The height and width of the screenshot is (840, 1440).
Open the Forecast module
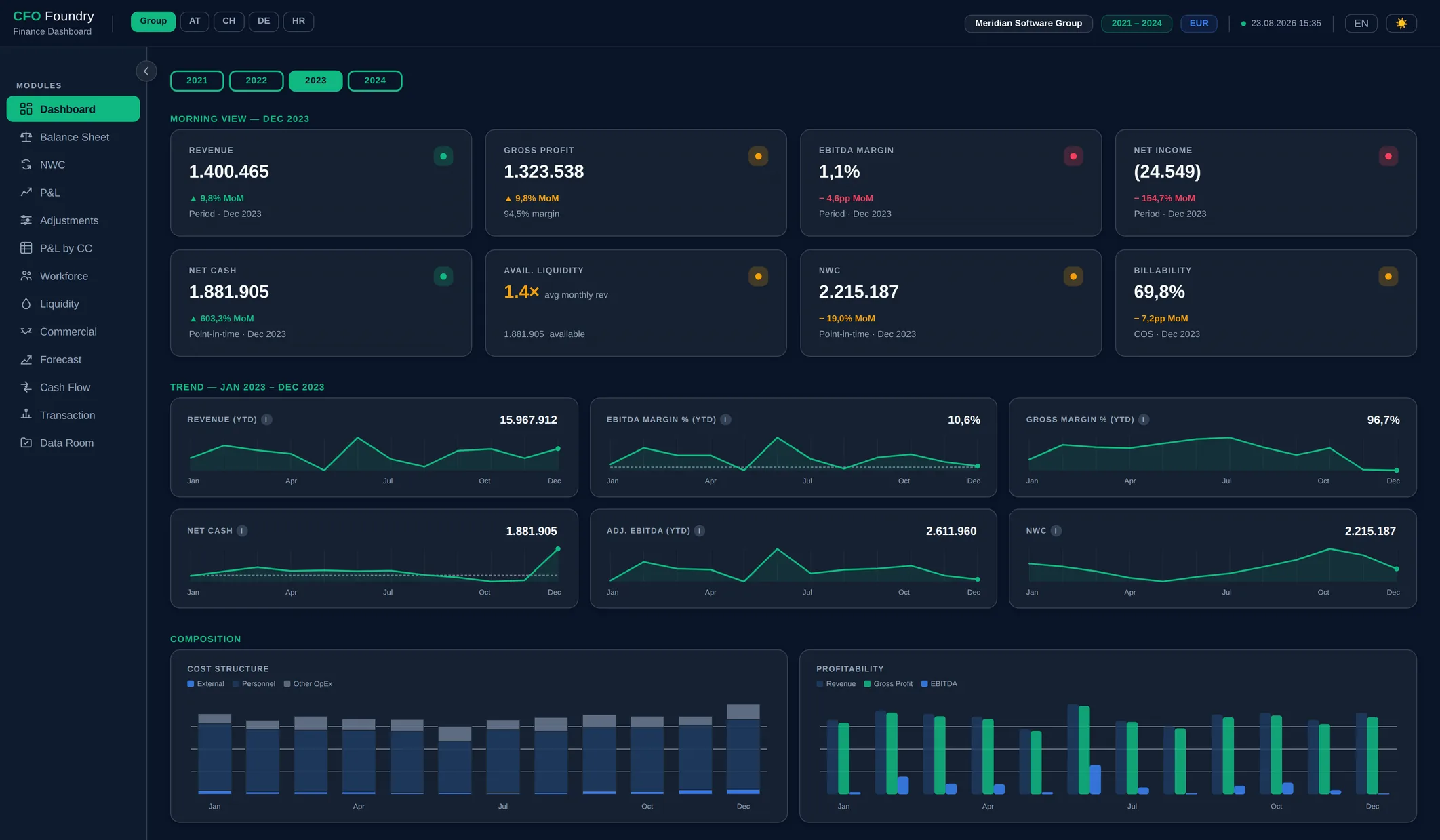pyautogui.click(x=73, y=359)
